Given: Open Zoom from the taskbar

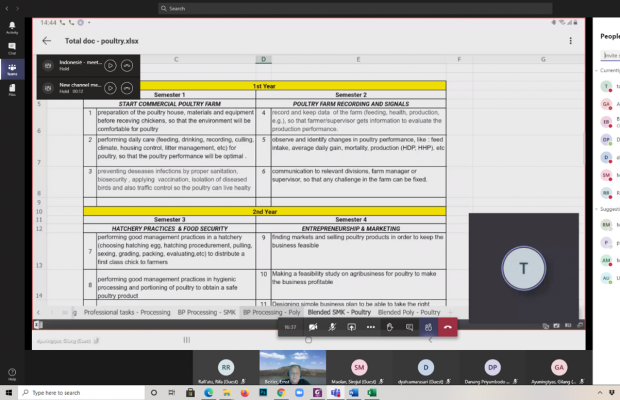Looking at the screenshot, I should click(x=299, y=392).
